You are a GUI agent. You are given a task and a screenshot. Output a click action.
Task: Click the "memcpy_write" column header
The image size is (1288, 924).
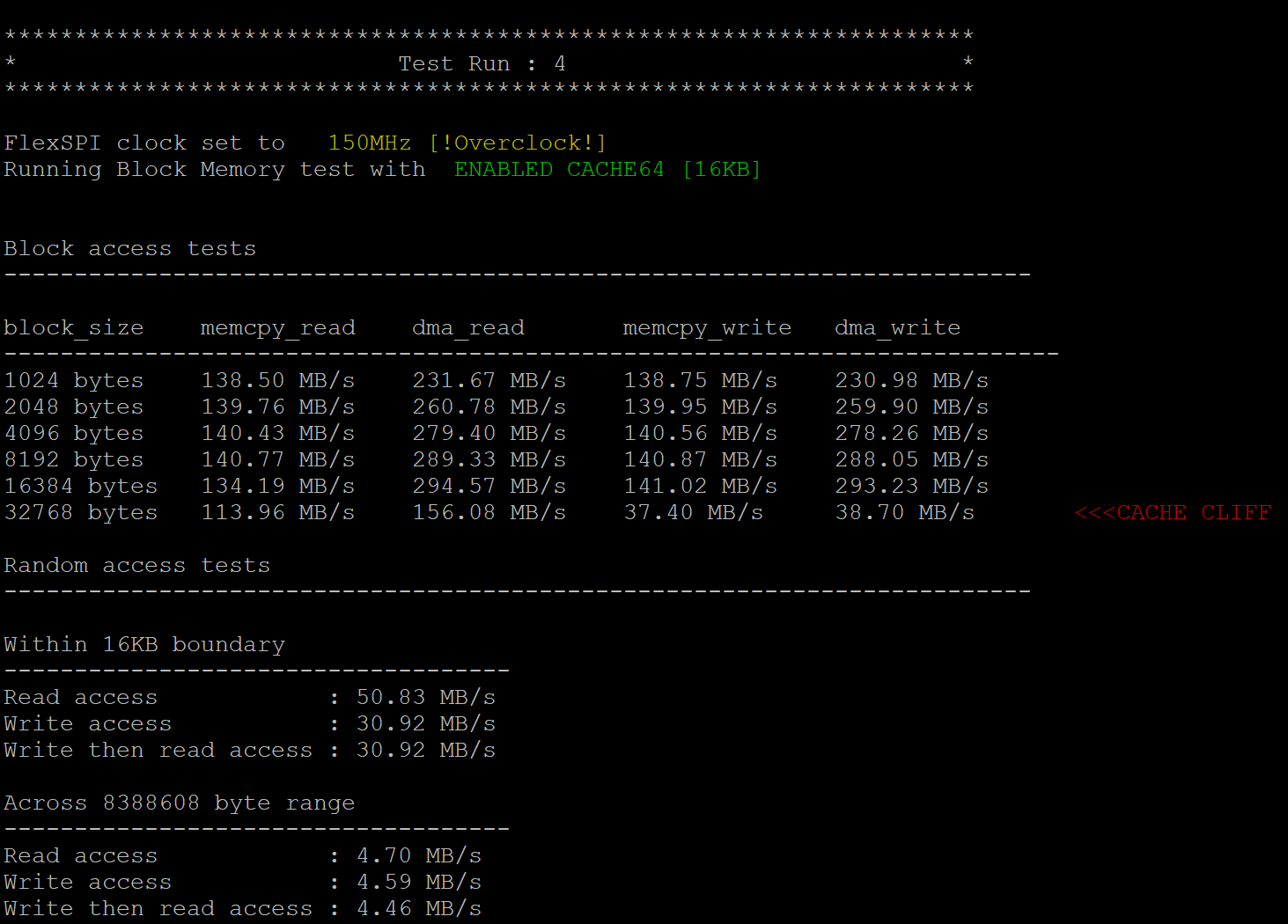tap(707, 328)
